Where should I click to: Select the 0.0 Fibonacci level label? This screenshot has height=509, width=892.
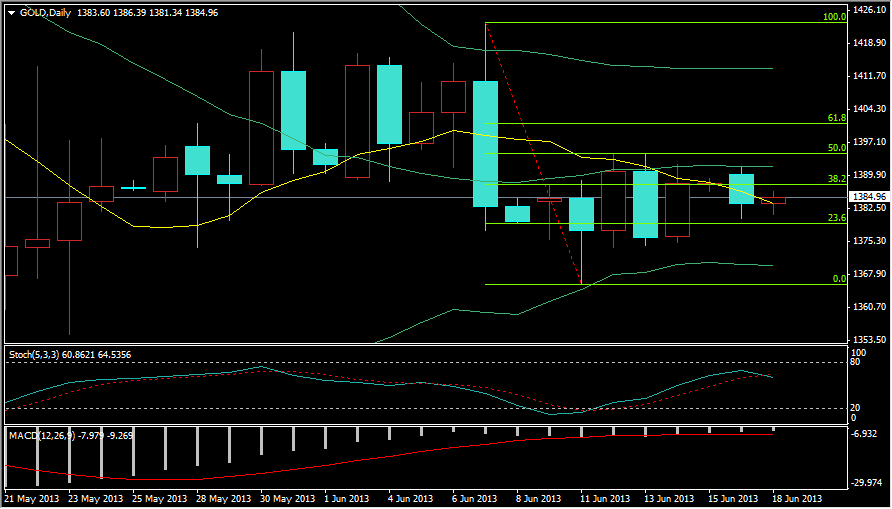839,279
